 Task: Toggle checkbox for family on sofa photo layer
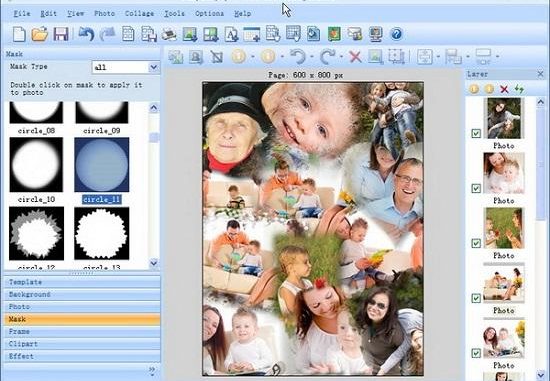tap(476, 298)
